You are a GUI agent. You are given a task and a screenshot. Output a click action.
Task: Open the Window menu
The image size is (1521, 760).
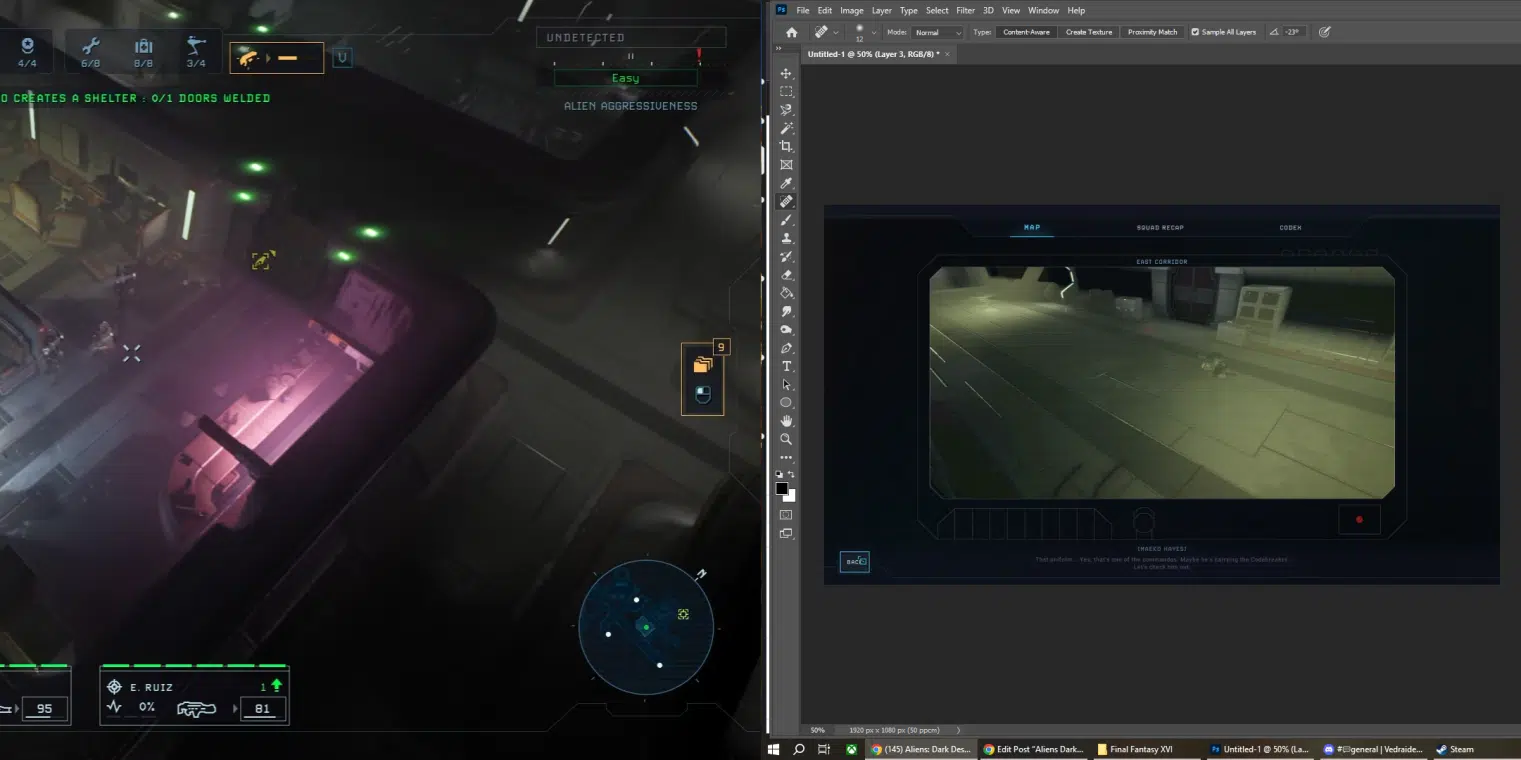point(1043,10)
